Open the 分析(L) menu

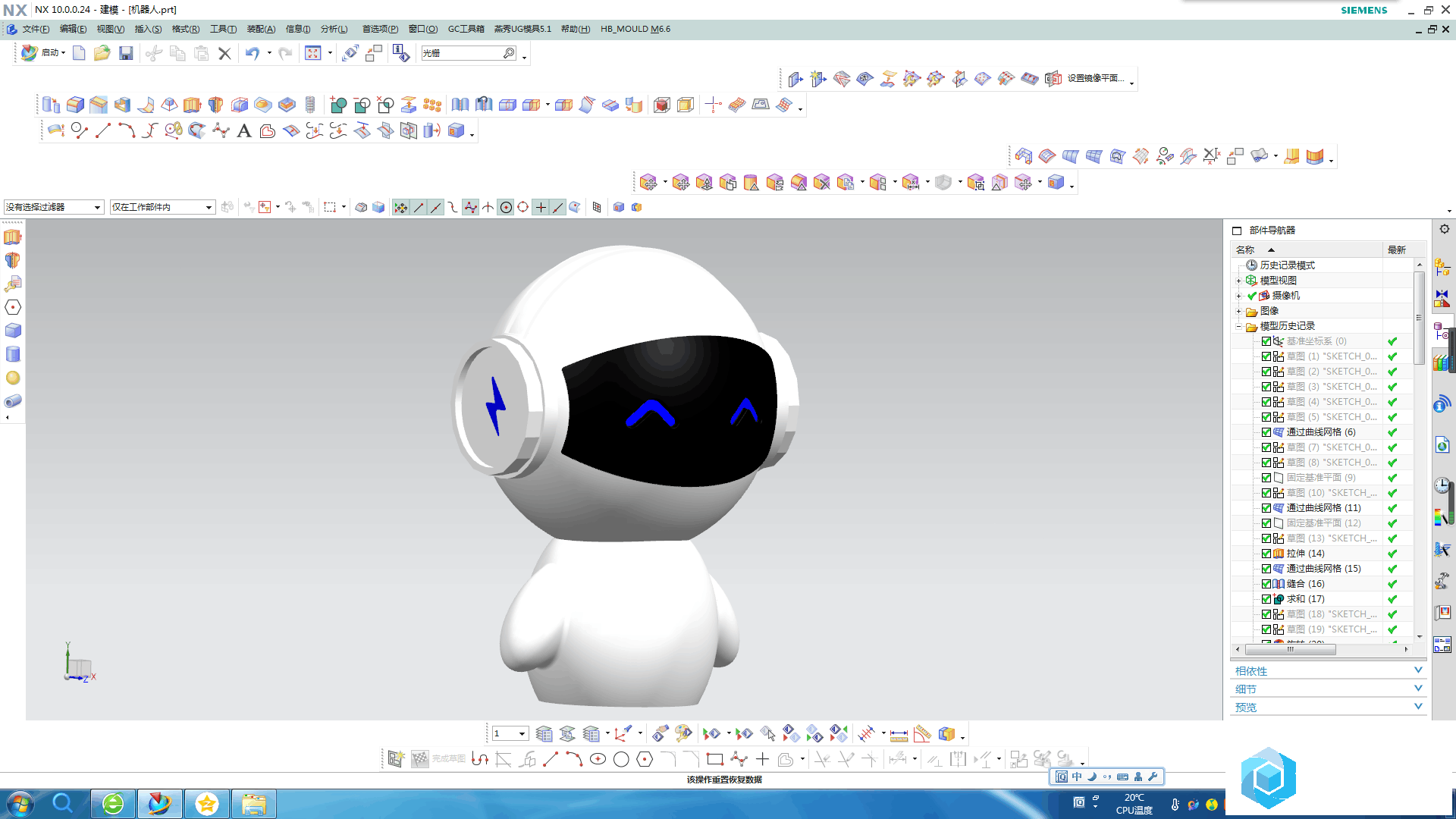(334, 29)
